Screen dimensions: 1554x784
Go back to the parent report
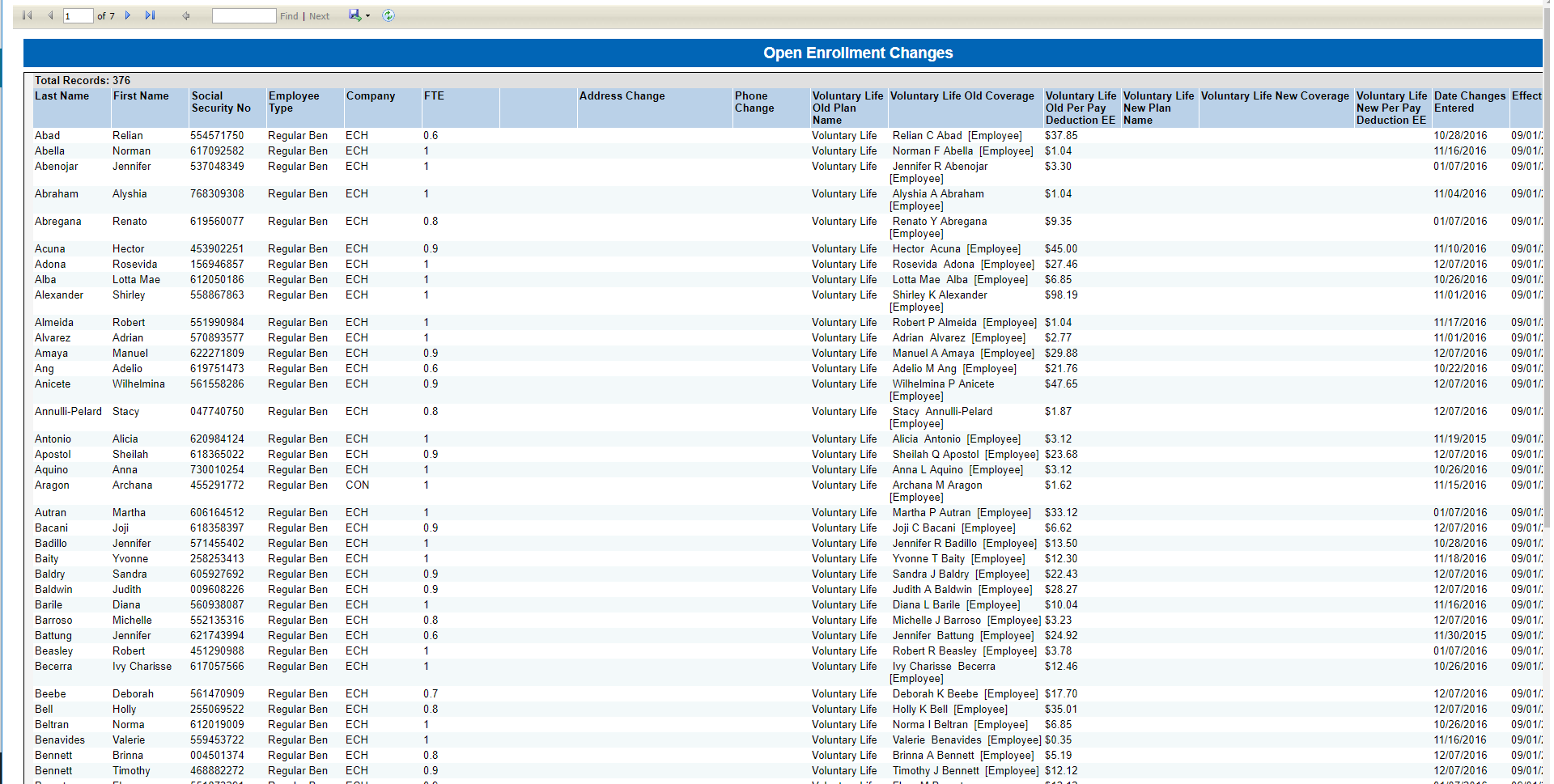[186, 15]
